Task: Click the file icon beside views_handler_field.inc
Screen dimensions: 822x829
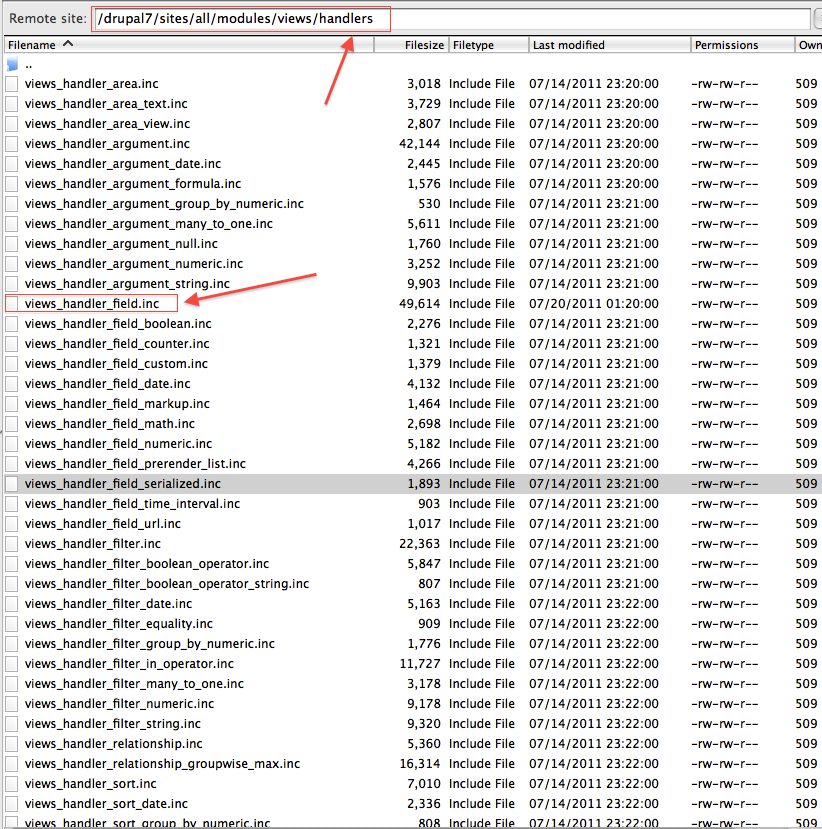Action: [12, 304]
